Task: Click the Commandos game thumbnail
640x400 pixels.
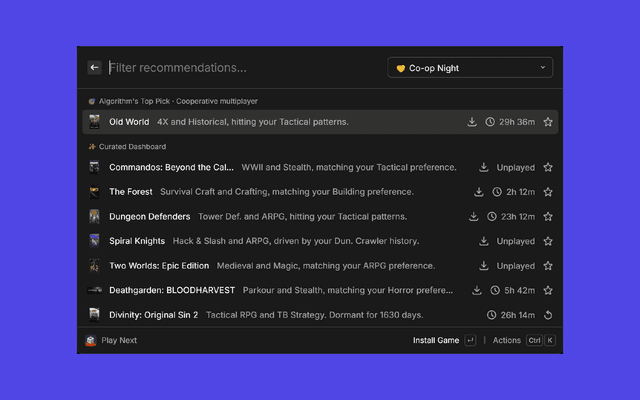Action: (x=94, y=167)
